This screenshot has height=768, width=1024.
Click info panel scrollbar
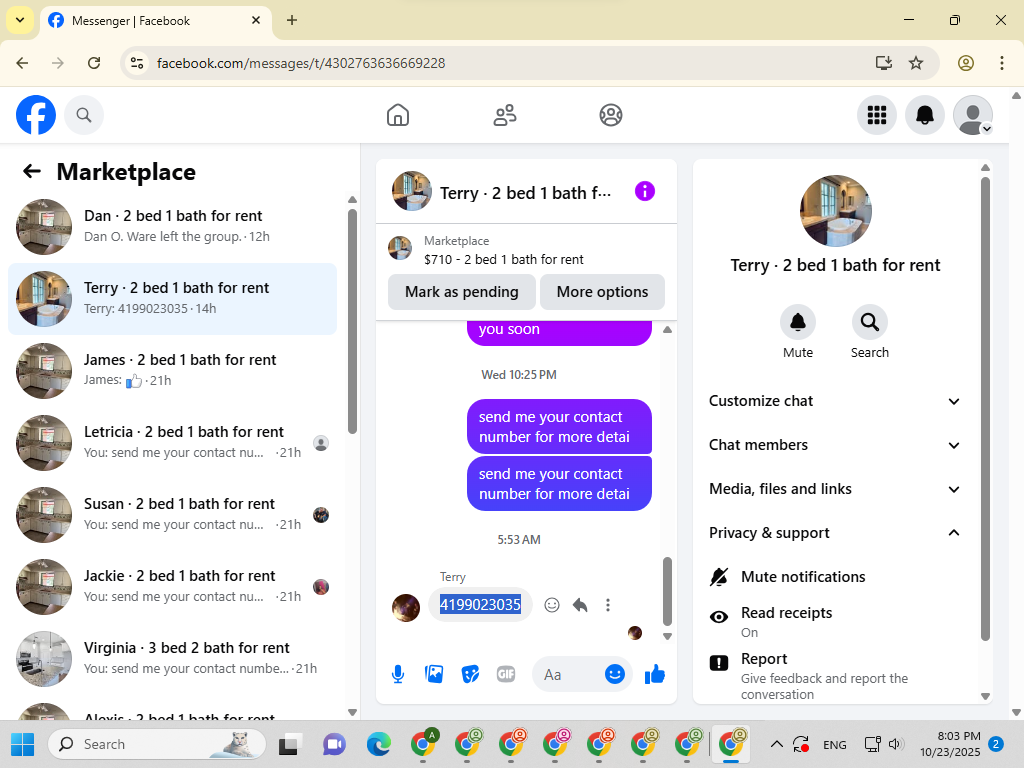coord(985,408)
